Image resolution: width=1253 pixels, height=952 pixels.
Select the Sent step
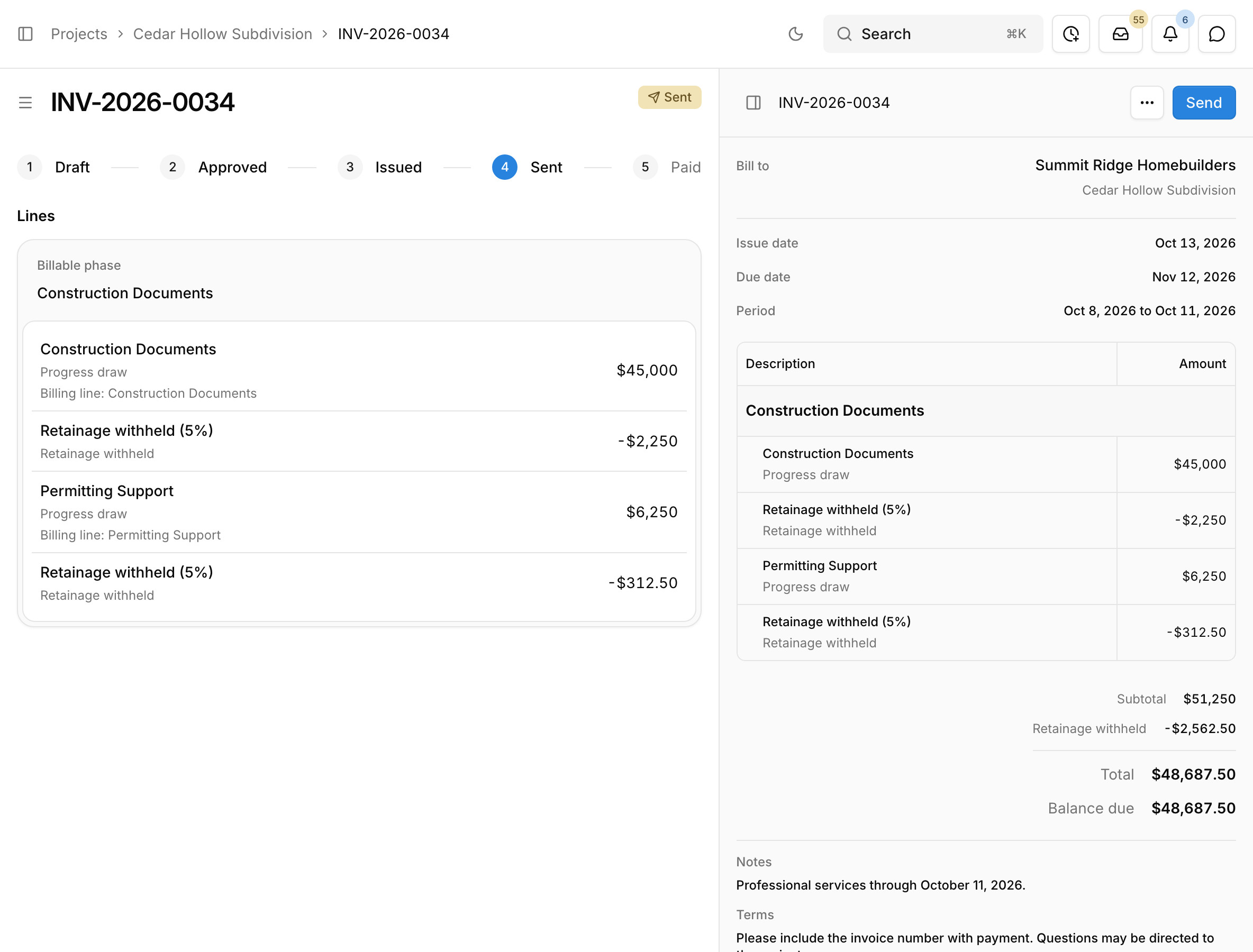(x=527, y=167)
